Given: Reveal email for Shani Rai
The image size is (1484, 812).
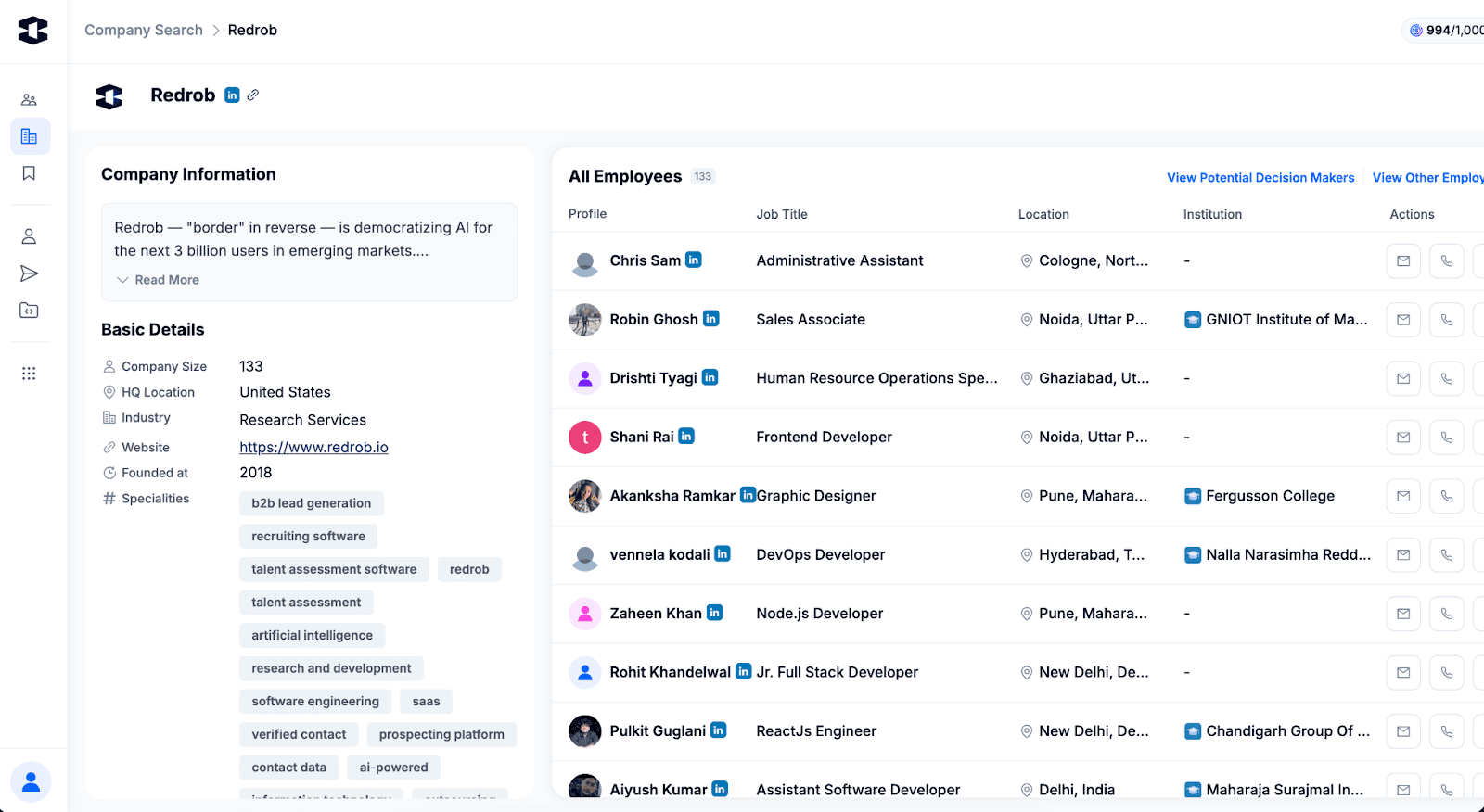Looking at the screenshot, I should click(x=1403, y=438).
